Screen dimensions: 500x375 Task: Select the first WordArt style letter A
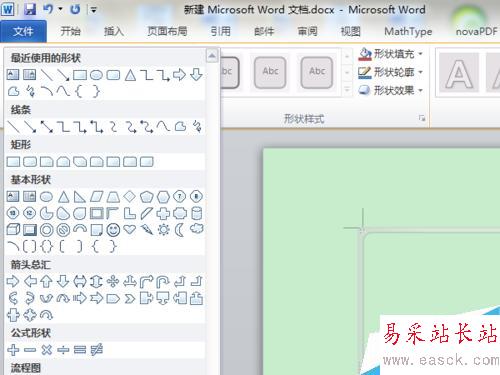click(459, 73)
